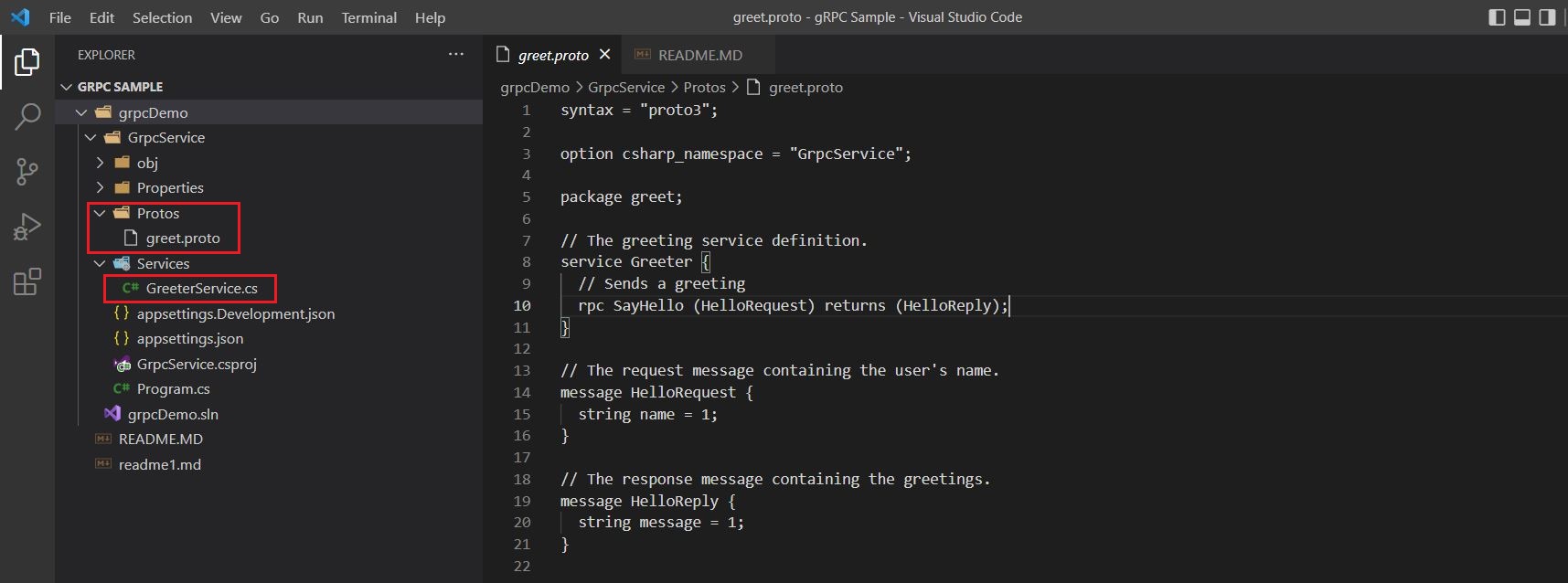
Task: Open the Extensions view
Action: pos(27,281)
